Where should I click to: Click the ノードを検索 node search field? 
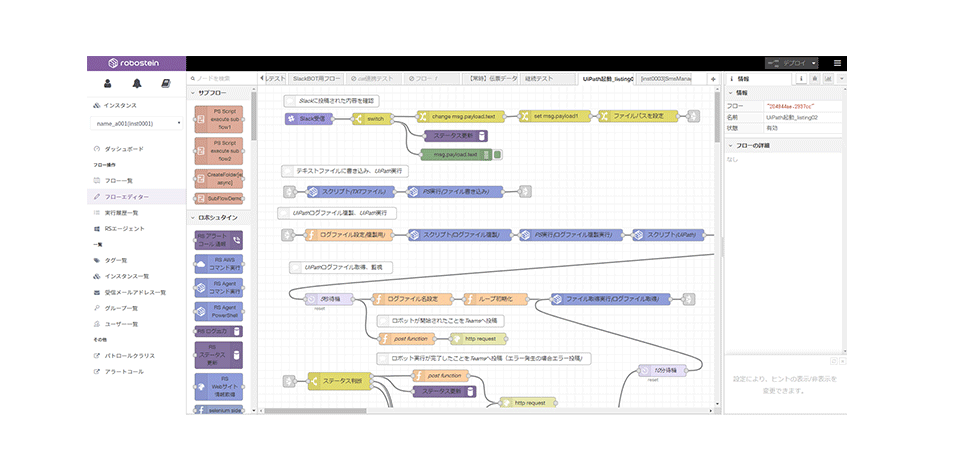pyautogui.click(x=219, y=79)
